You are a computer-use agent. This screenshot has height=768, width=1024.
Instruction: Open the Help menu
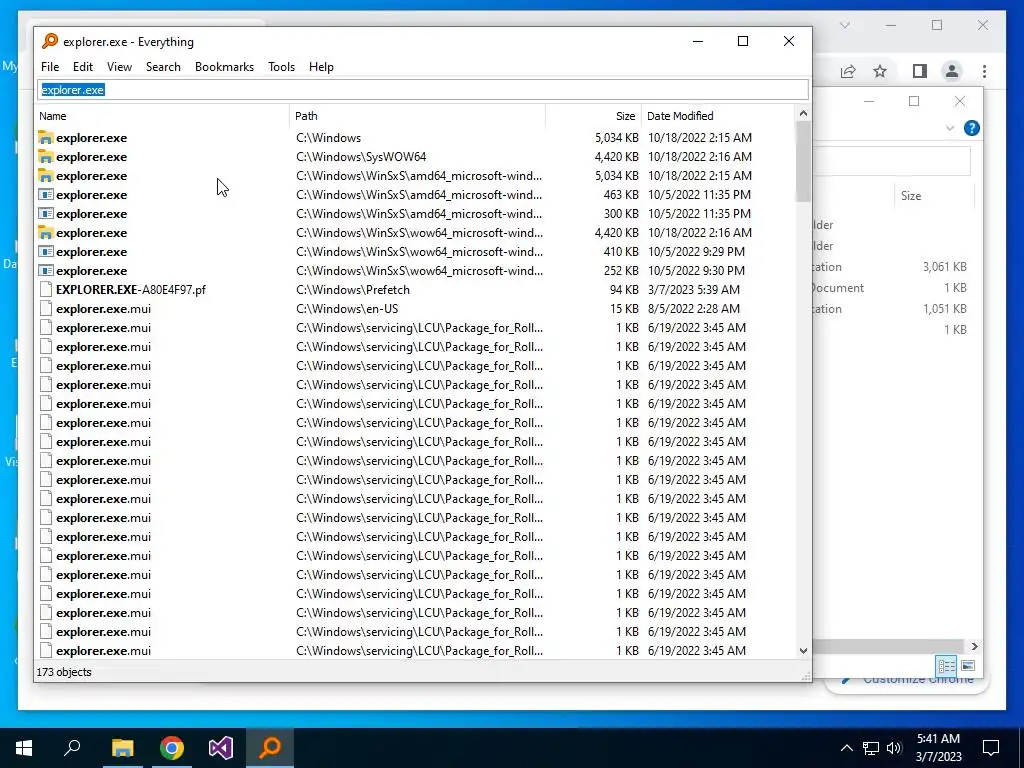pyautogui.click(x=321, y=67)
